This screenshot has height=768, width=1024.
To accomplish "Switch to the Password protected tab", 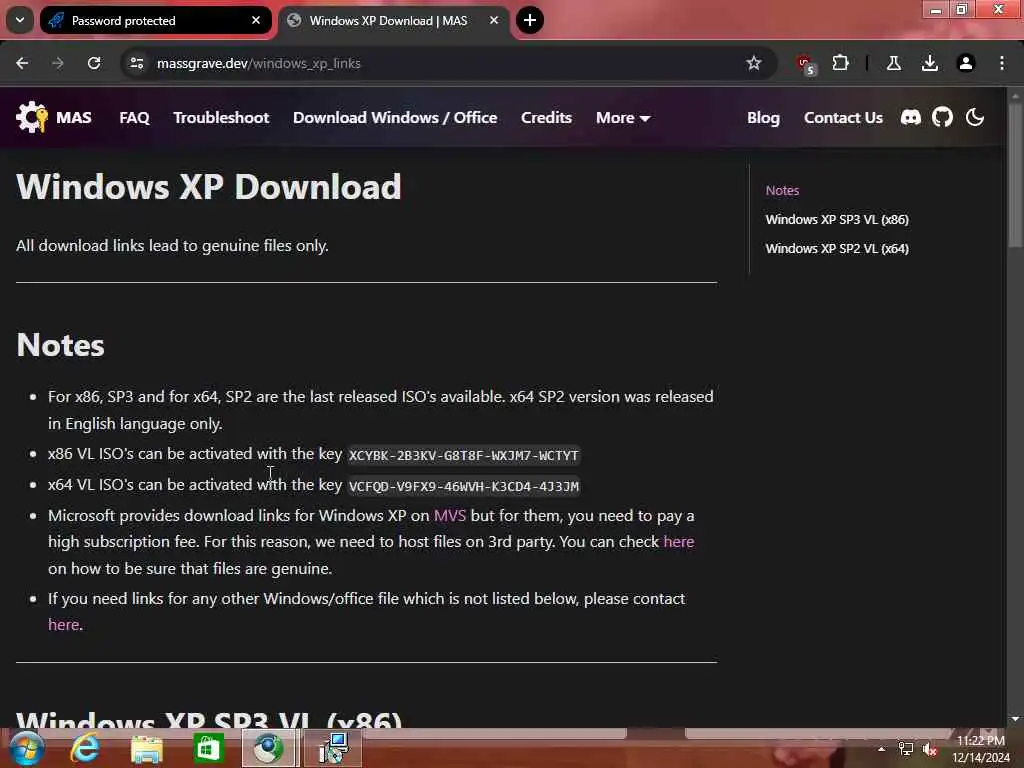I will (x=155, y=20).
